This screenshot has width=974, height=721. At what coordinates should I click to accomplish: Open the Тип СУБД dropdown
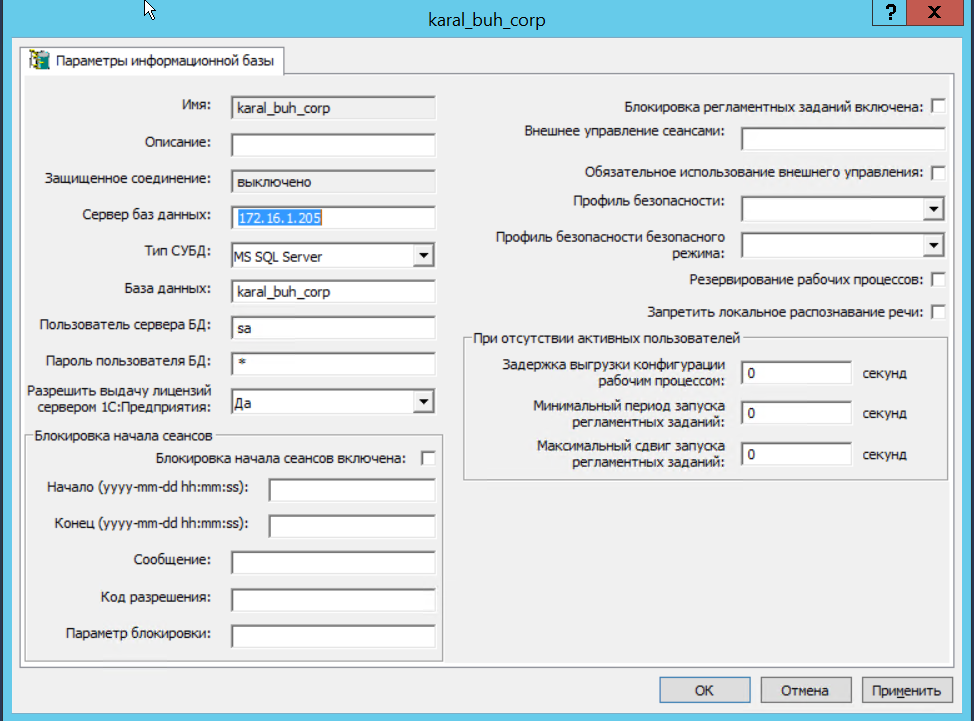point(424,256)
